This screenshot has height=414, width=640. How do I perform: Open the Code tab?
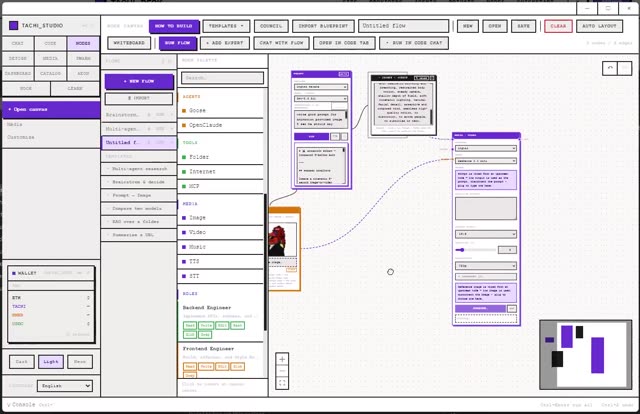tap(50, 43)
